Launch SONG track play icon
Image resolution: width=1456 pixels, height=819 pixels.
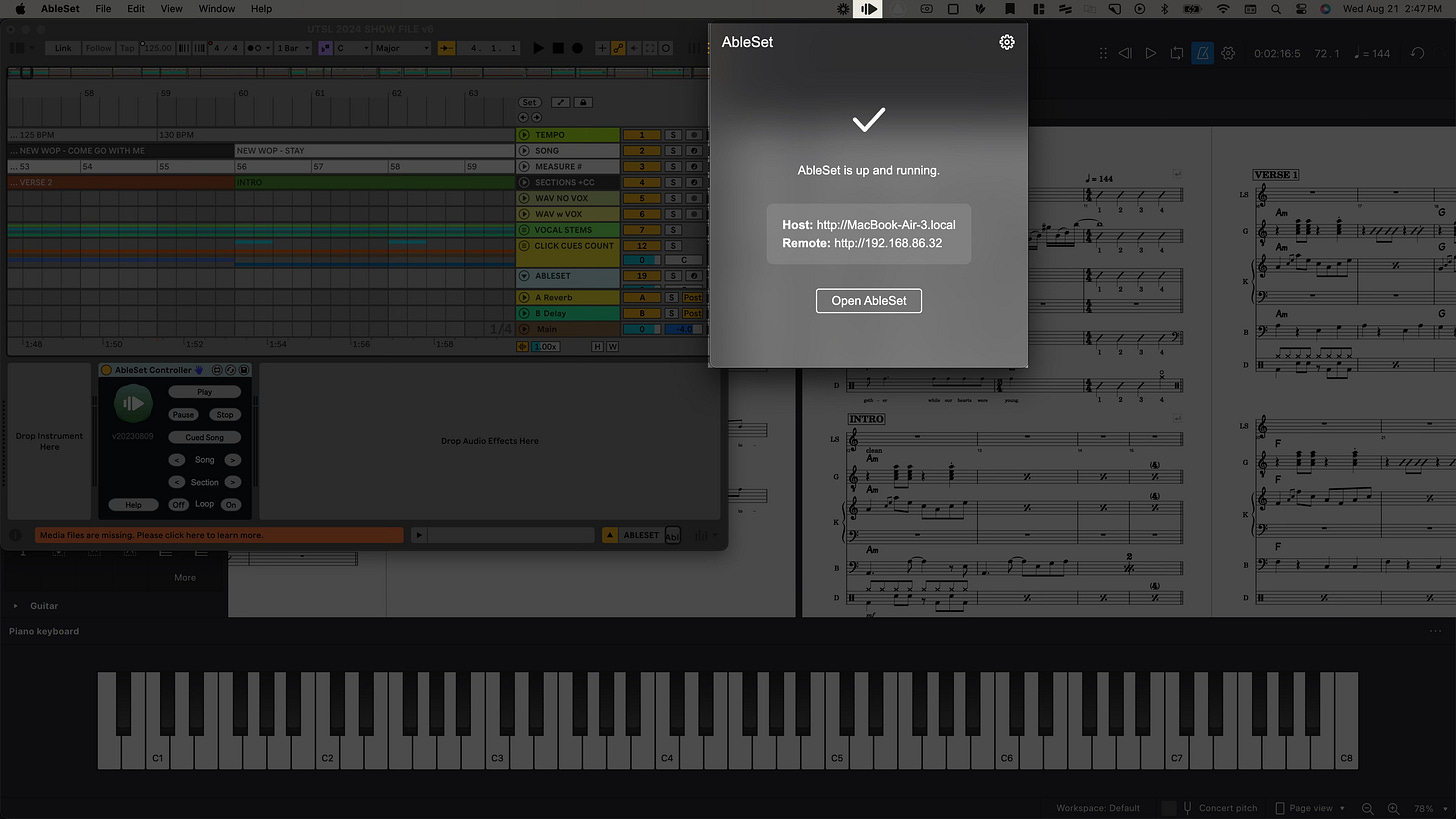[524, 150]
